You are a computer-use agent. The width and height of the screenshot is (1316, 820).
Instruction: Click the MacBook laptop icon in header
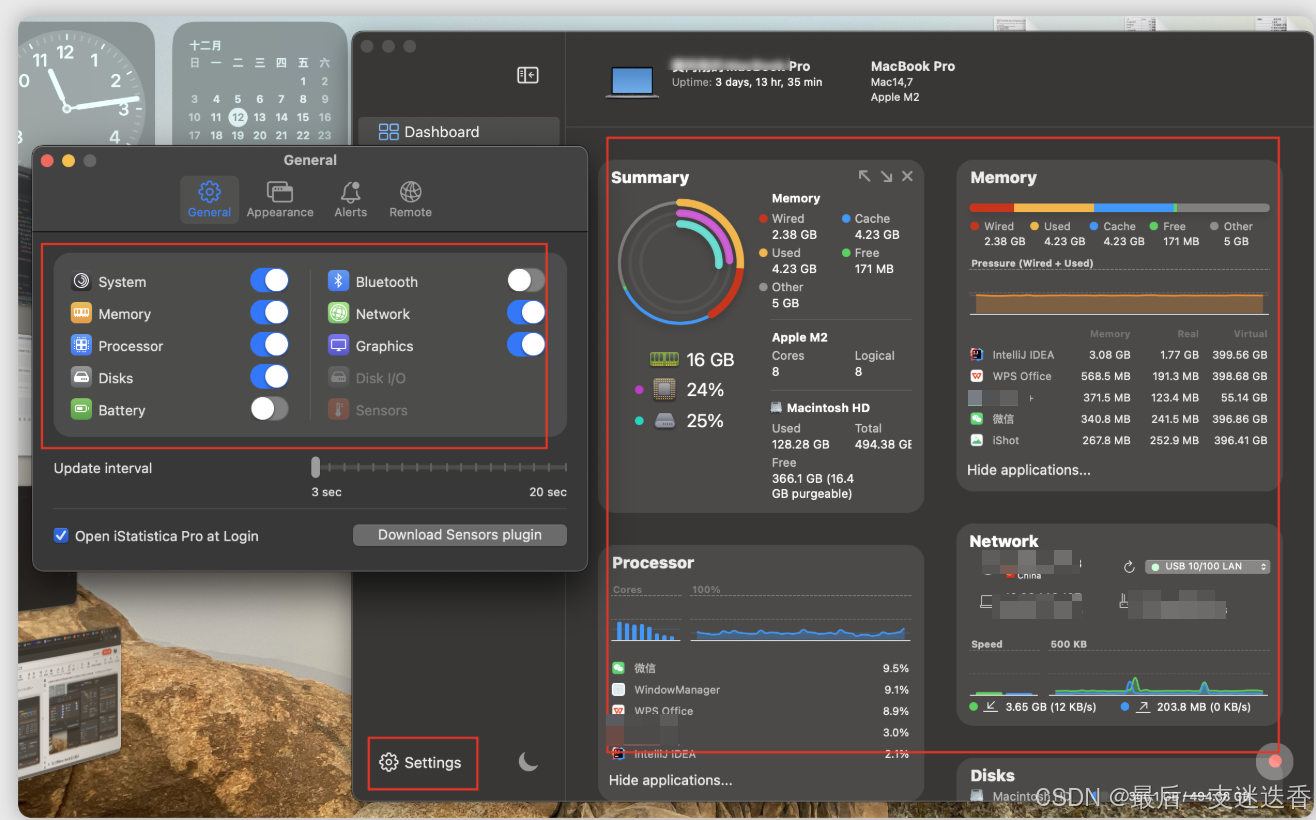(x=632, y=82)
